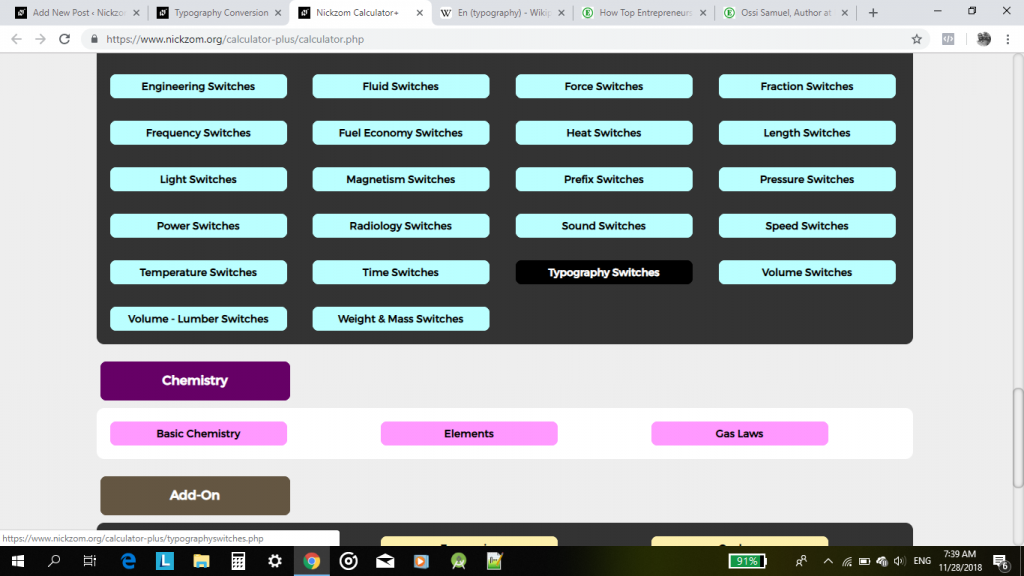Open Radiology Switches
Image resolution: width=1024 pixels, height=576 pixels.
pyautogui.click(x=400, y=225)
